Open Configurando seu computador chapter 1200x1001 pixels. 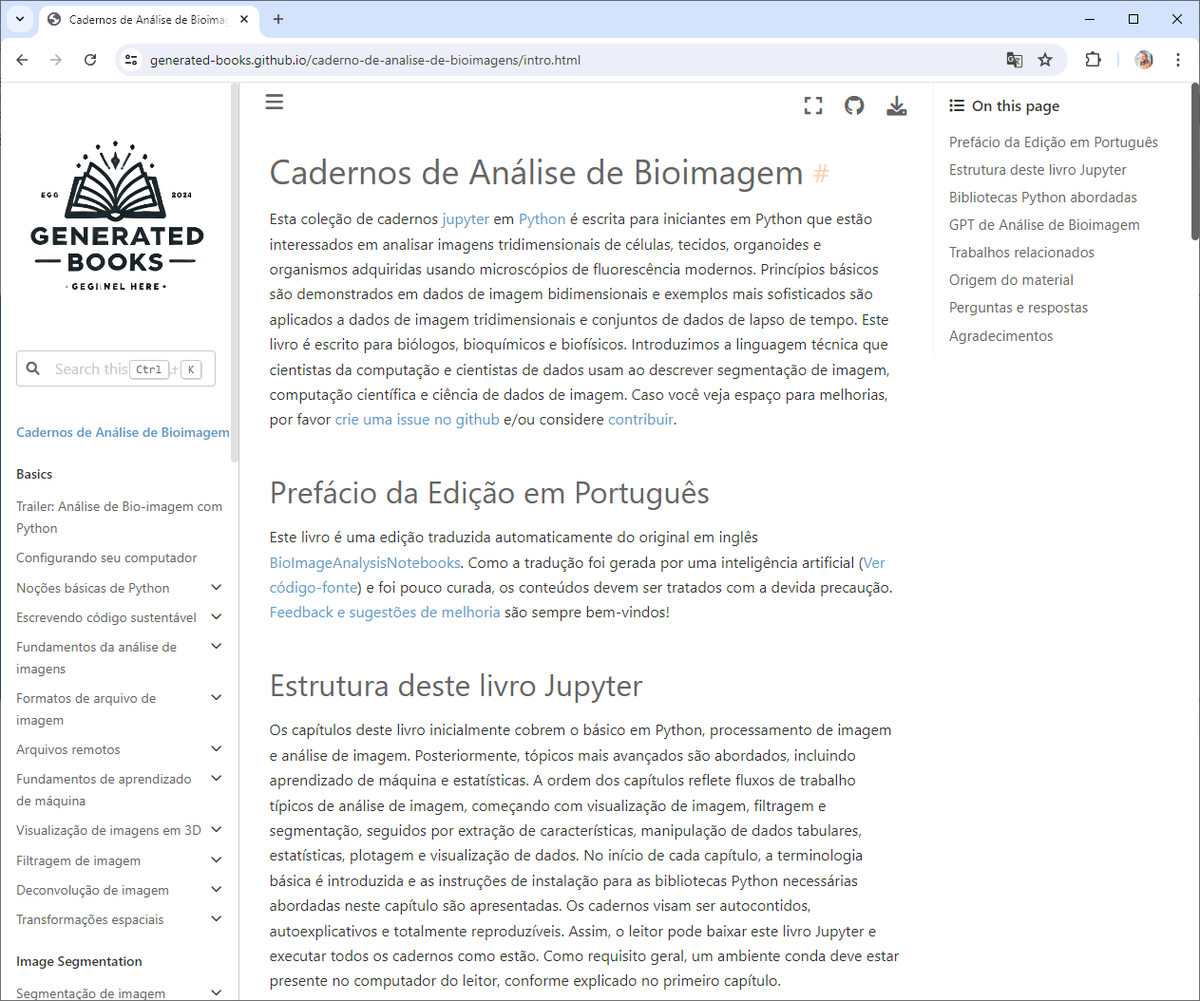coord(107,558)
